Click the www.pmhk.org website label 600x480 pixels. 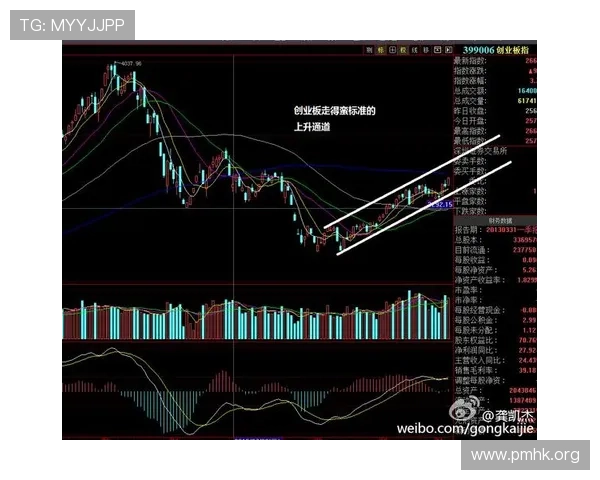524,455
